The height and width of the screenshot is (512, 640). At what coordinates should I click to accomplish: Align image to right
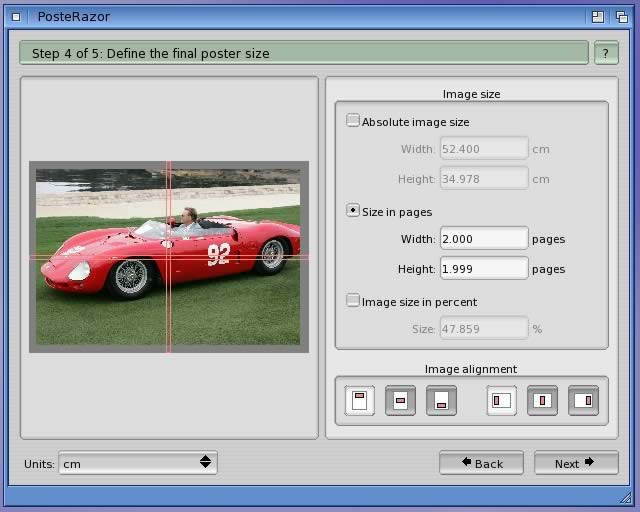583,400
